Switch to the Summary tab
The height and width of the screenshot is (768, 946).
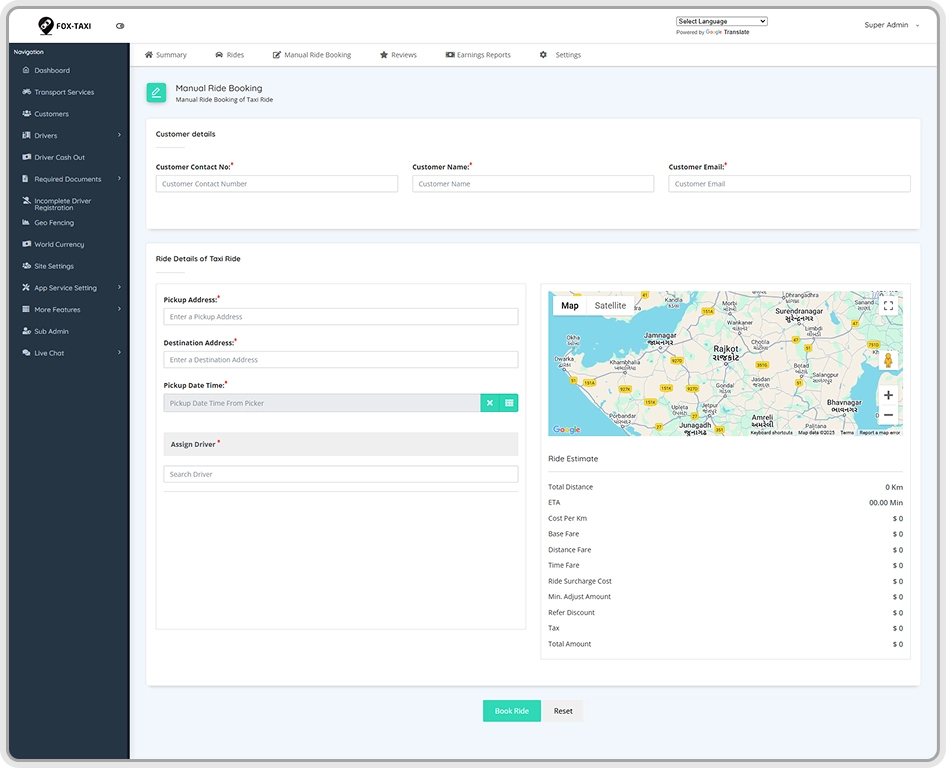coord(166,55)
